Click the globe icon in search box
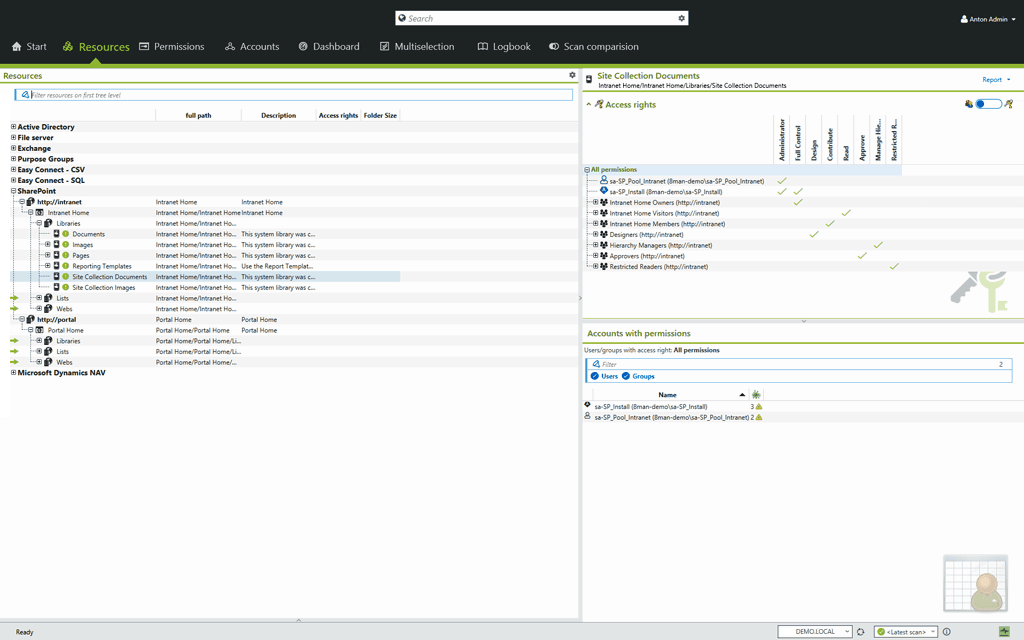 click(x=402, y=18)
